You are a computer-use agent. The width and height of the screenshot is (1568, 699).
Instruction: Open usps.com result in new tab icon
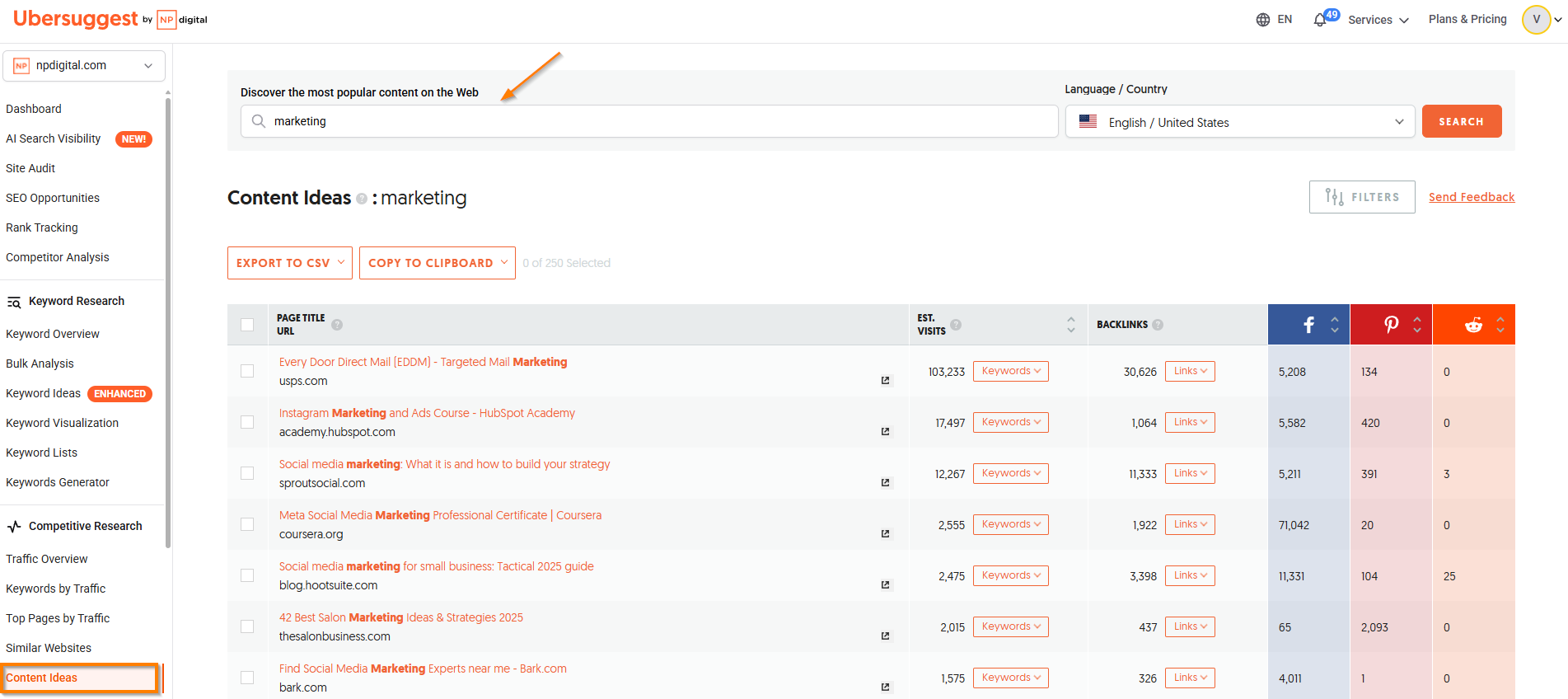coord(885,381)
